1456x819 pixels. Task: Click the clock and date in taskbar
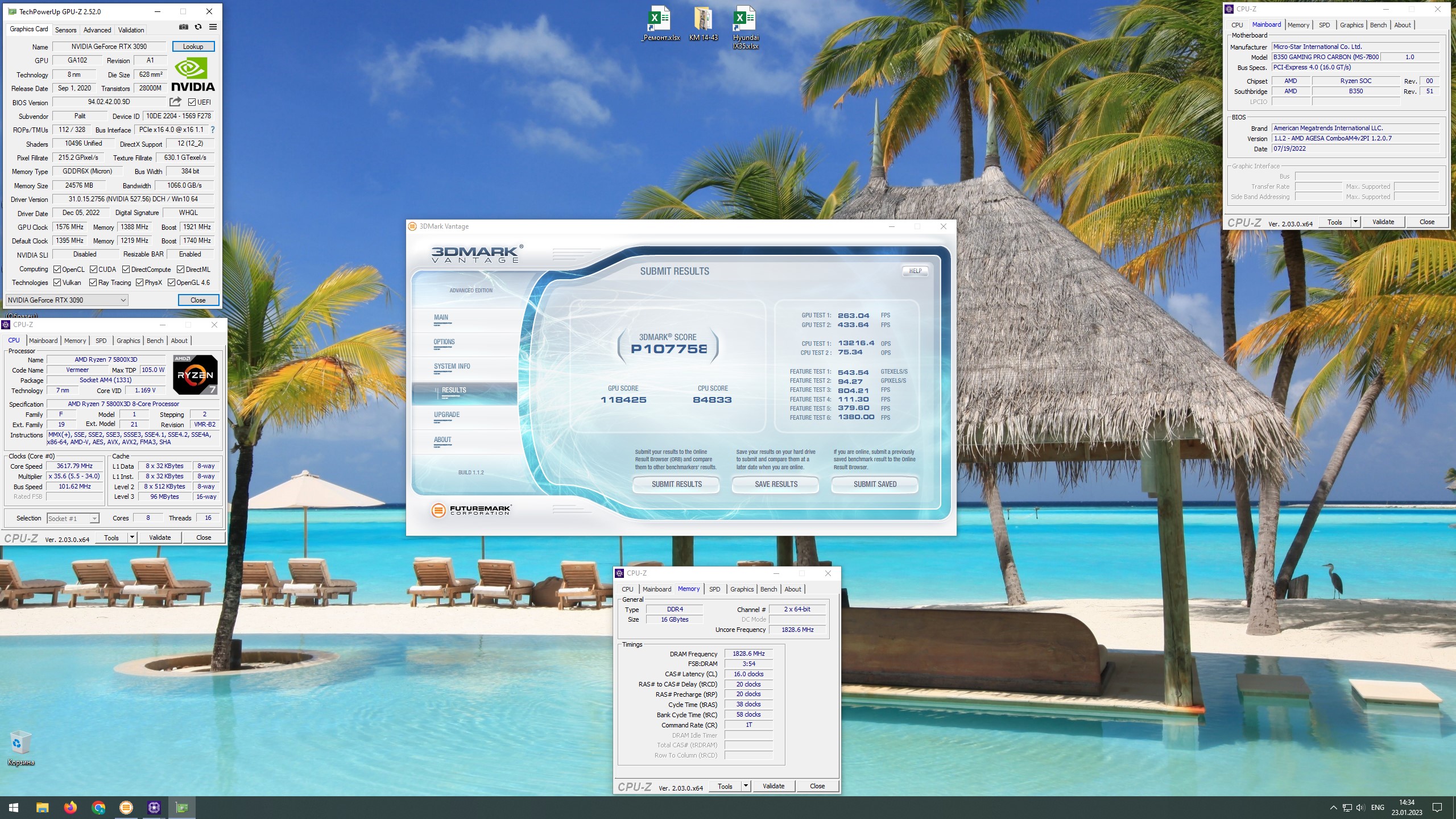[1406, 808]
